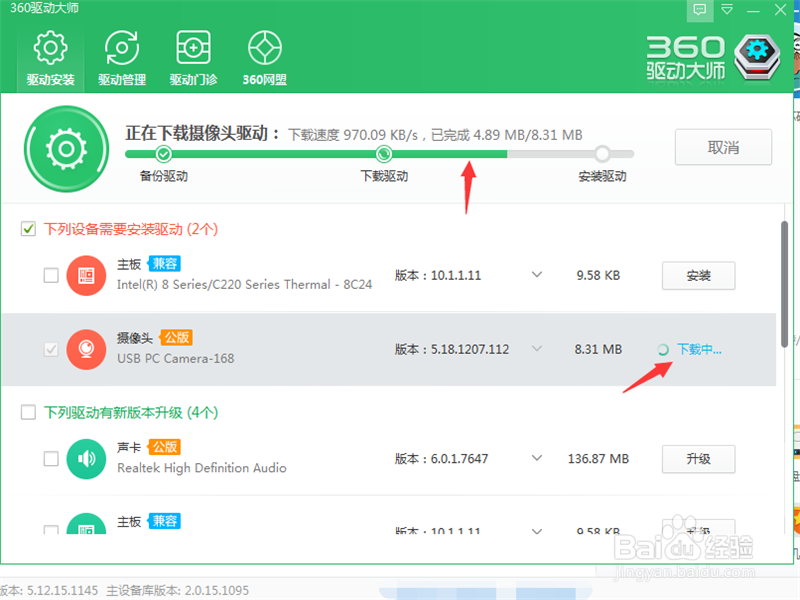Toggle the USB PC Camera-168 checkbox
The image size is (800, 600).
click(51, 349)
